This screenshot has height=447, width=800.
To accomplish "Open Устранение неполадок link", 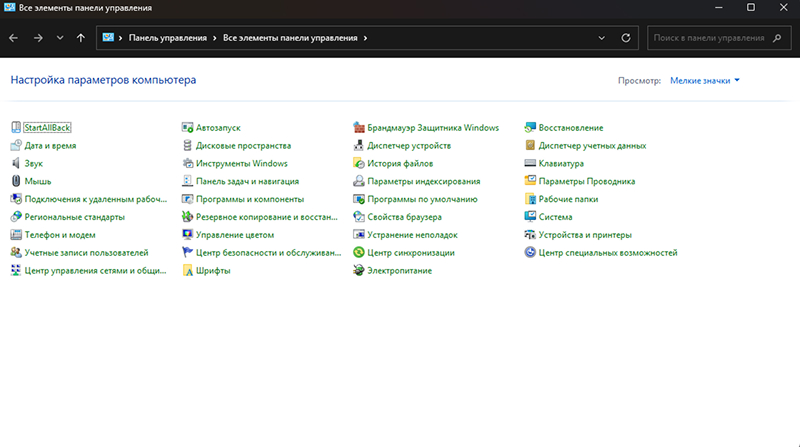I will tap(412, 235).
